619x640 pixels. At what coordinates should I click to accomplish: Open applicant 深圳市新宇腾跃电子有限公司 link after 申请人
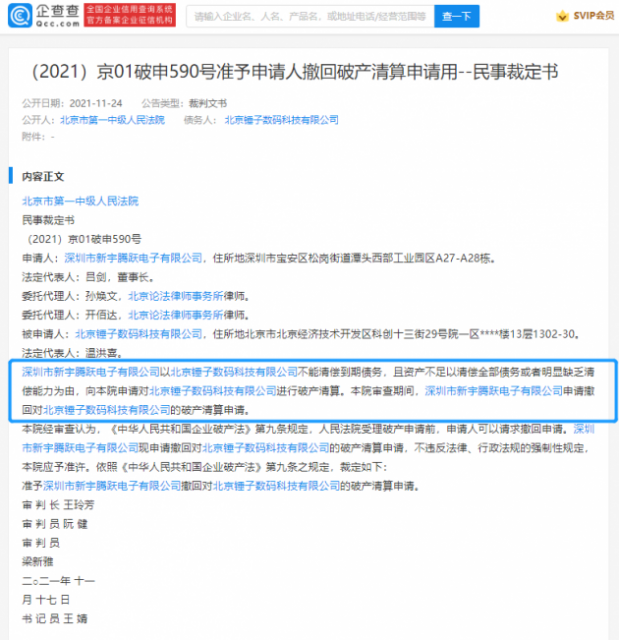[133, 258]
